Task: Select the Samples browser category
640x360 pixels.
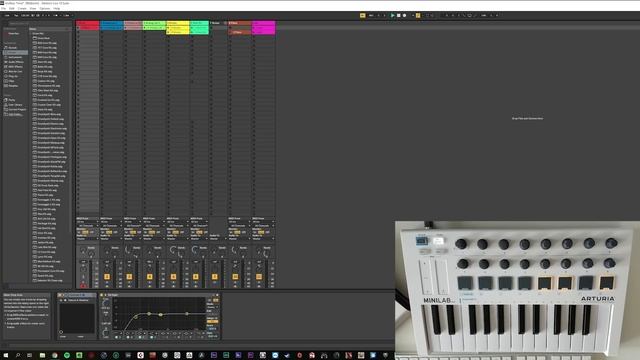Action: [13, 86]
